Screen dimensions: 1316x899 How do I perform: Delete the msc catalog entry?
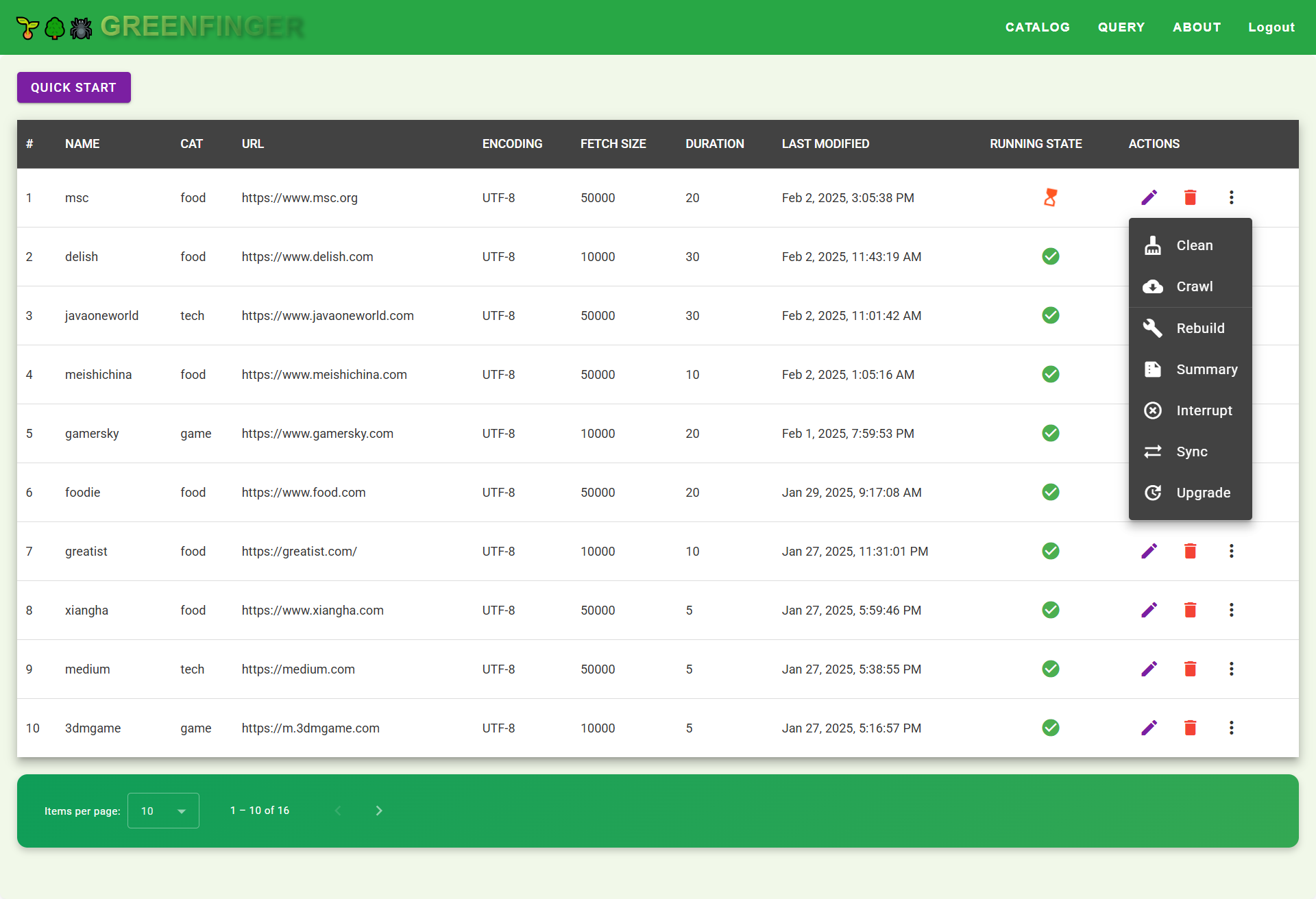pos(1191,197)
